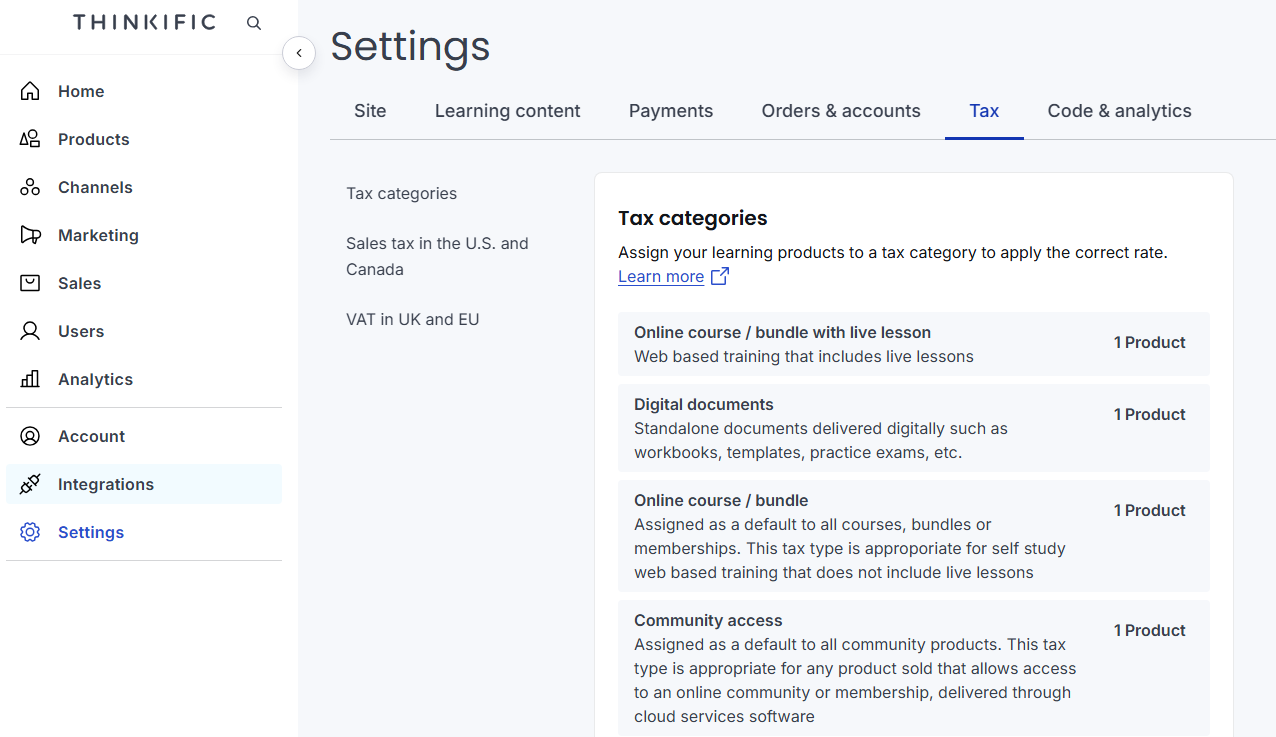Open Products via its shapes icon
Screen dimensions: 1276x737
pyautogui.click(x=30, y=139)
